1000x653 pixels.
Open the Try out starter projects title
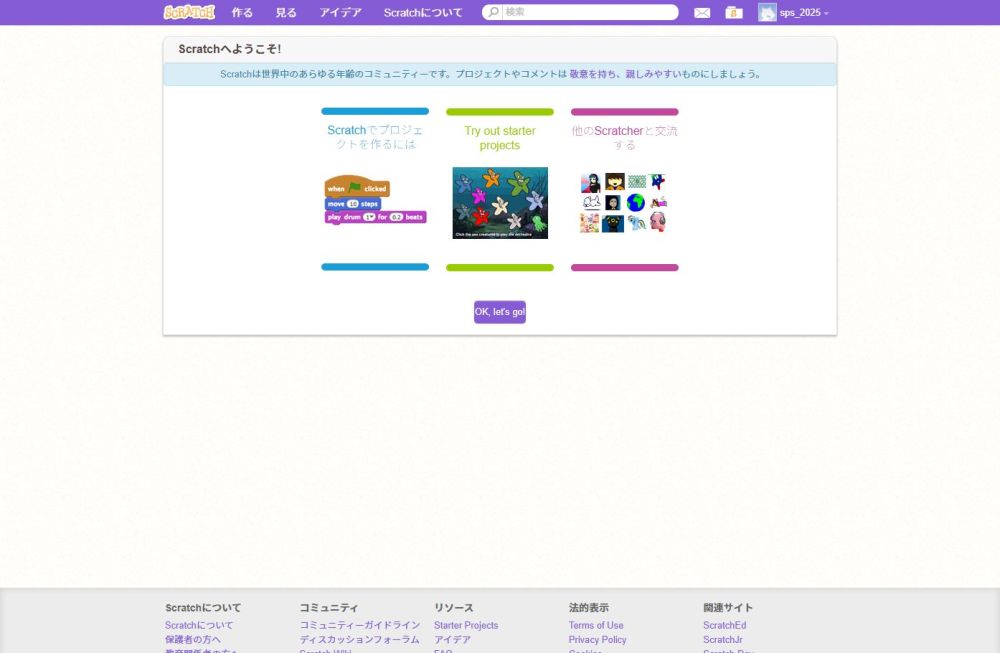tap(500, 138)
